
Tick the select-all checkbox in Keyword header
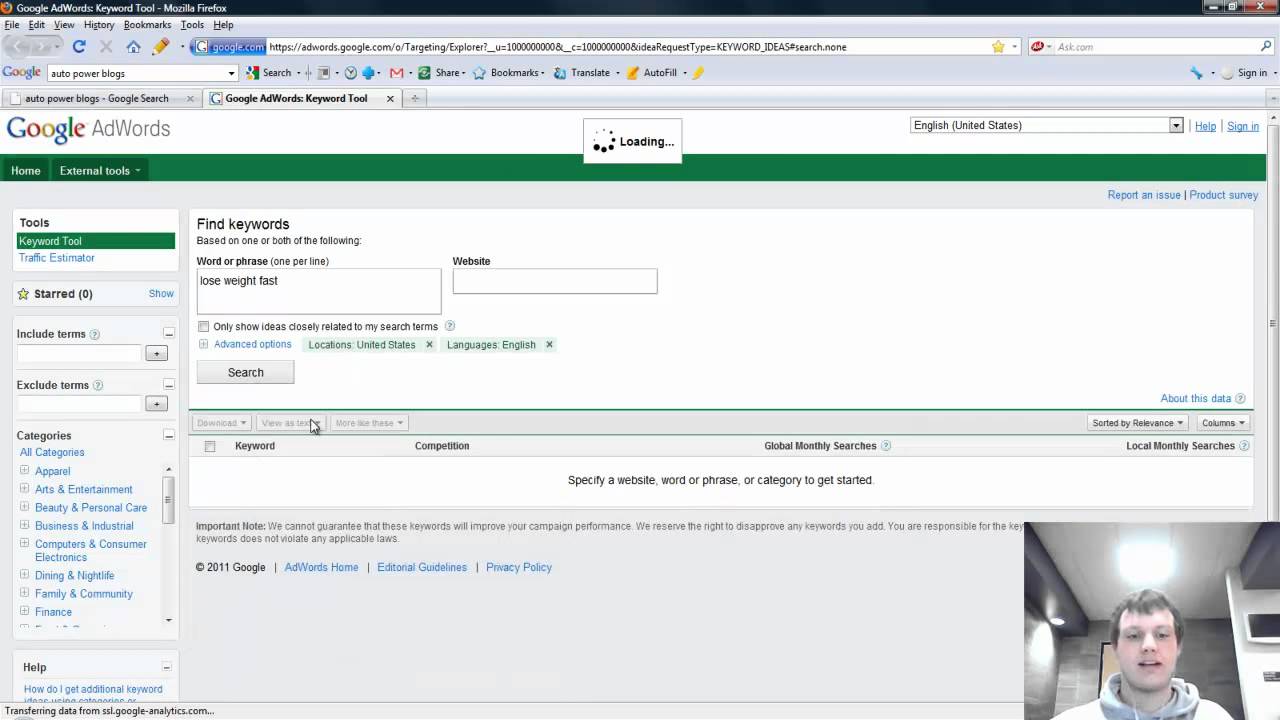click(x=210, y=446)
